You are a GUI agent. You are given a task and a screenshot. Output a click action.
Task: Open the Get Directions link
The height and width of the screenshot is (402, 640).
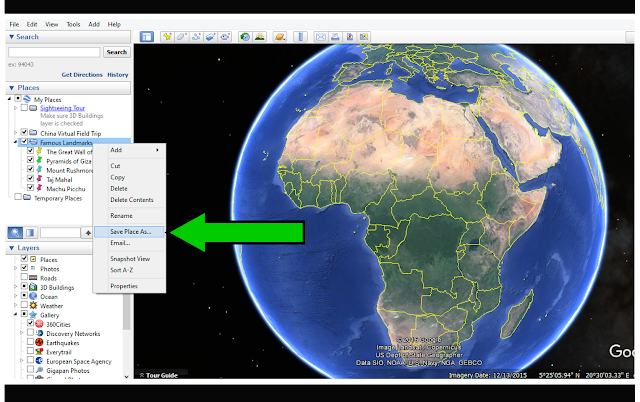click(x=82, y=75)
